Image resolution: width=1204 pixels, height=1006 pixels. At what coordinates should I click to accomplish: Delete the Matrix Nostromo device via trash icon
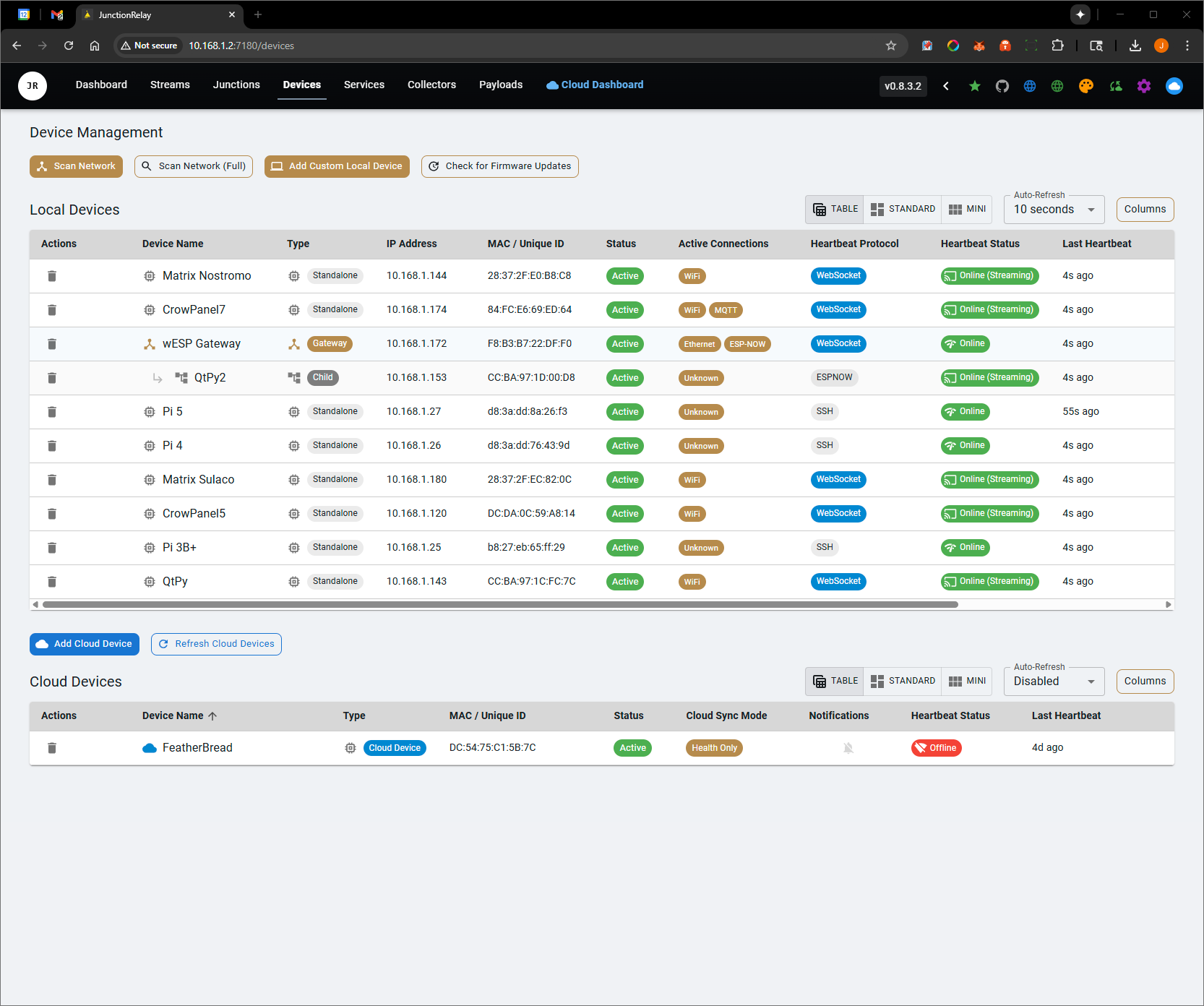[52, 276]
